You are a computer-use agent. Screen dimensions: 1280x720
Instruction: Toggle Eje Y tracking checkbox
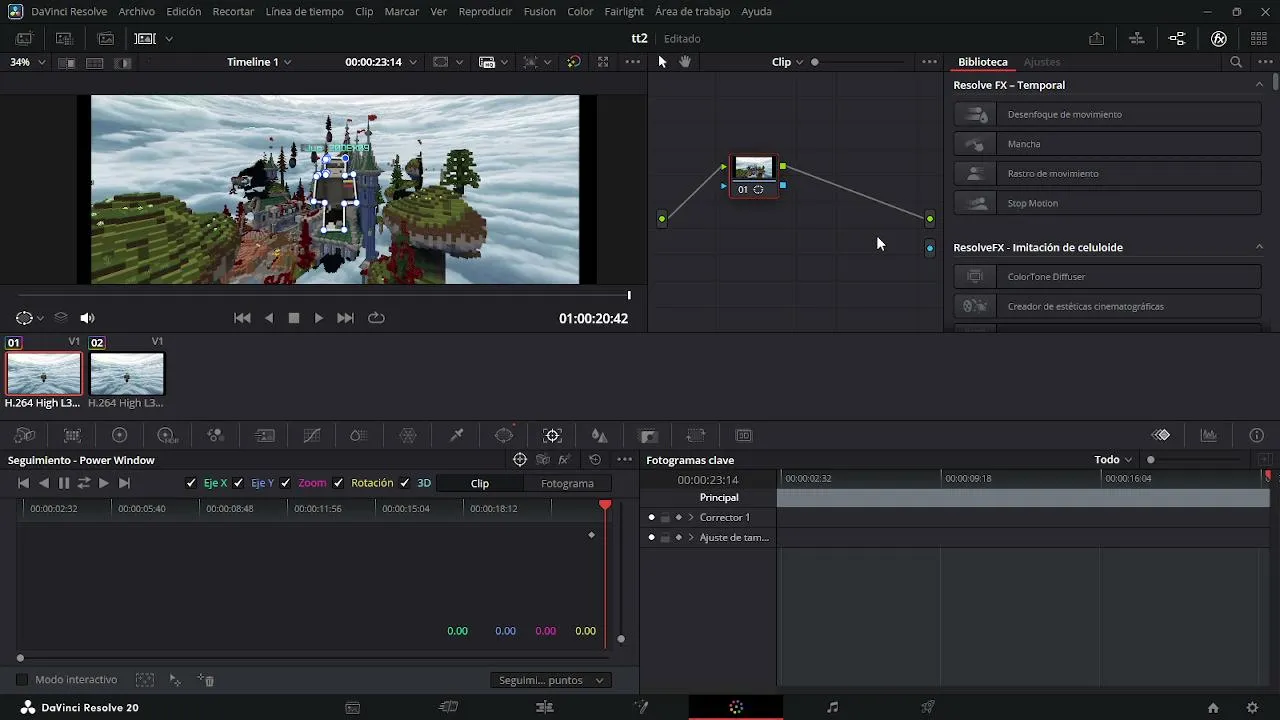click(x=238, y=483)
